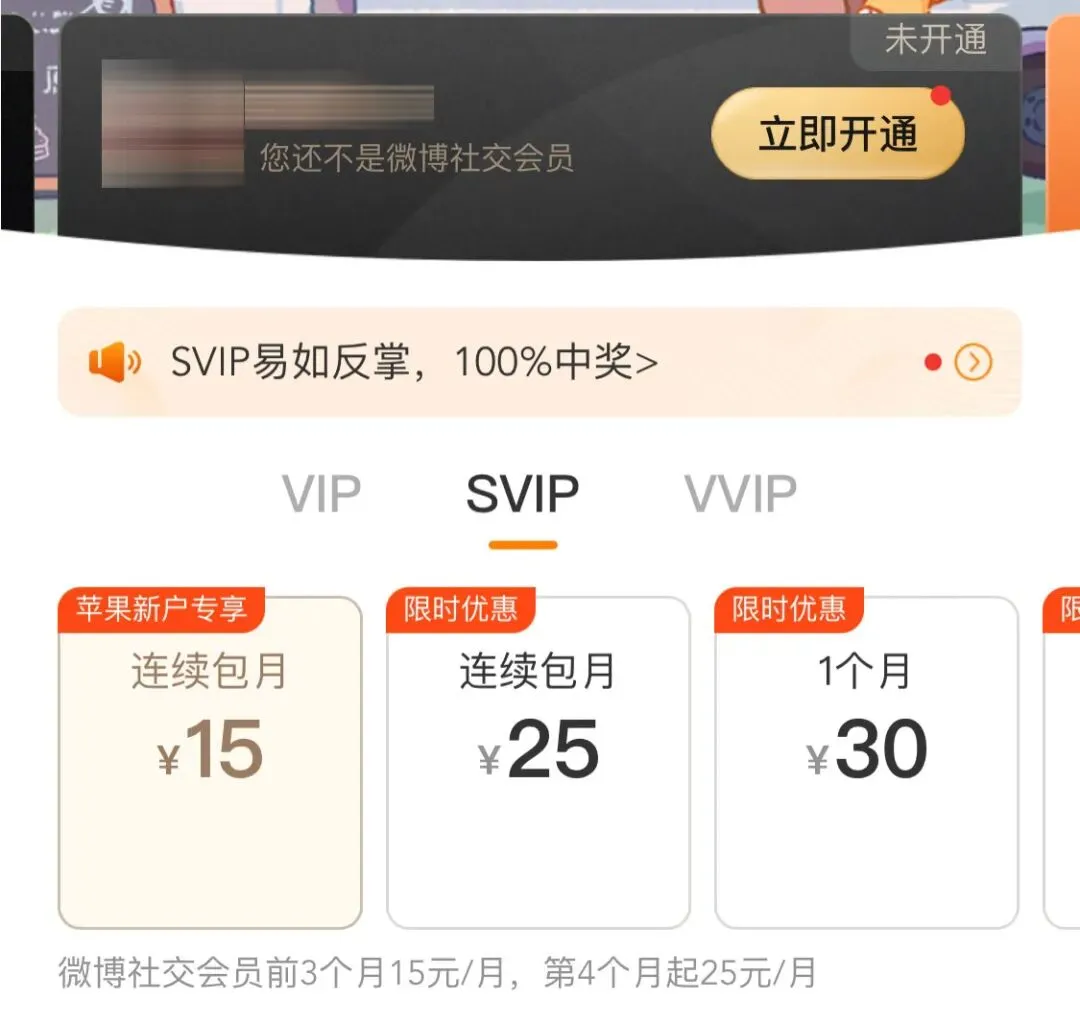Tap the blurred user avatar
This screenshot has width=1080, height=1022.
click(173, 124)
